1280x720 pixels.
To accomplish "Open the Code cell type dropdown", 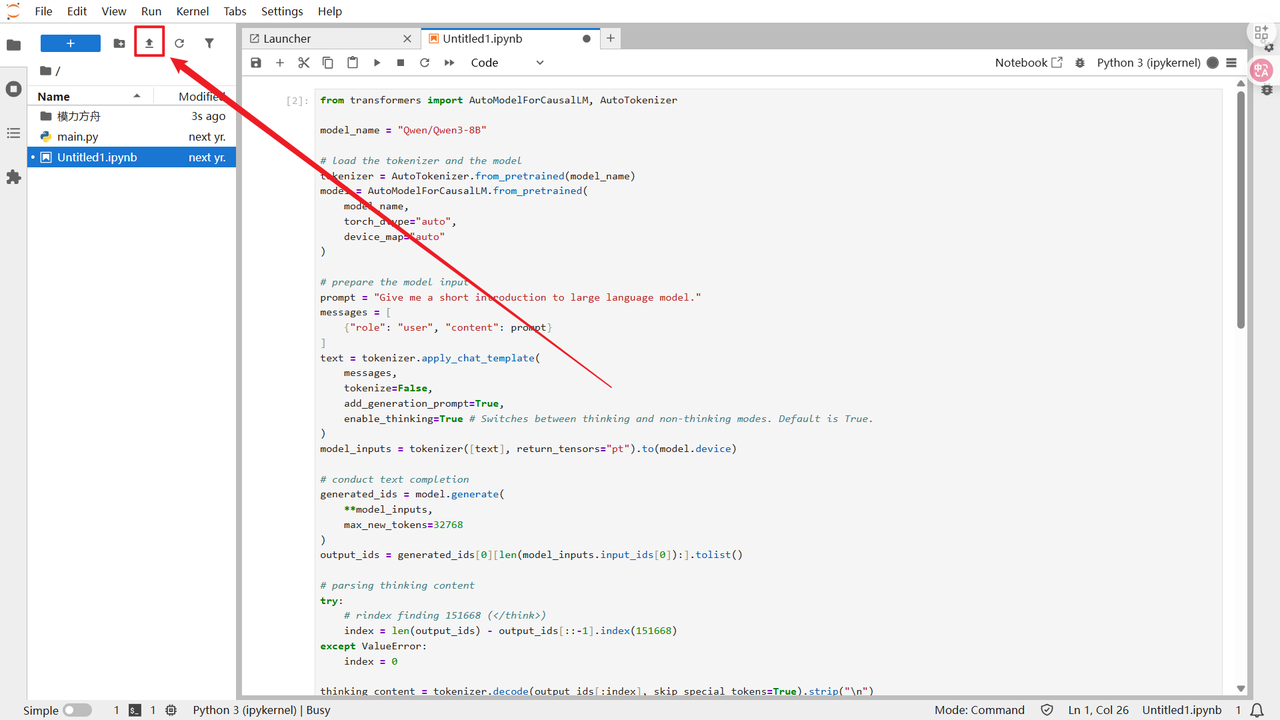I will 507,62.
